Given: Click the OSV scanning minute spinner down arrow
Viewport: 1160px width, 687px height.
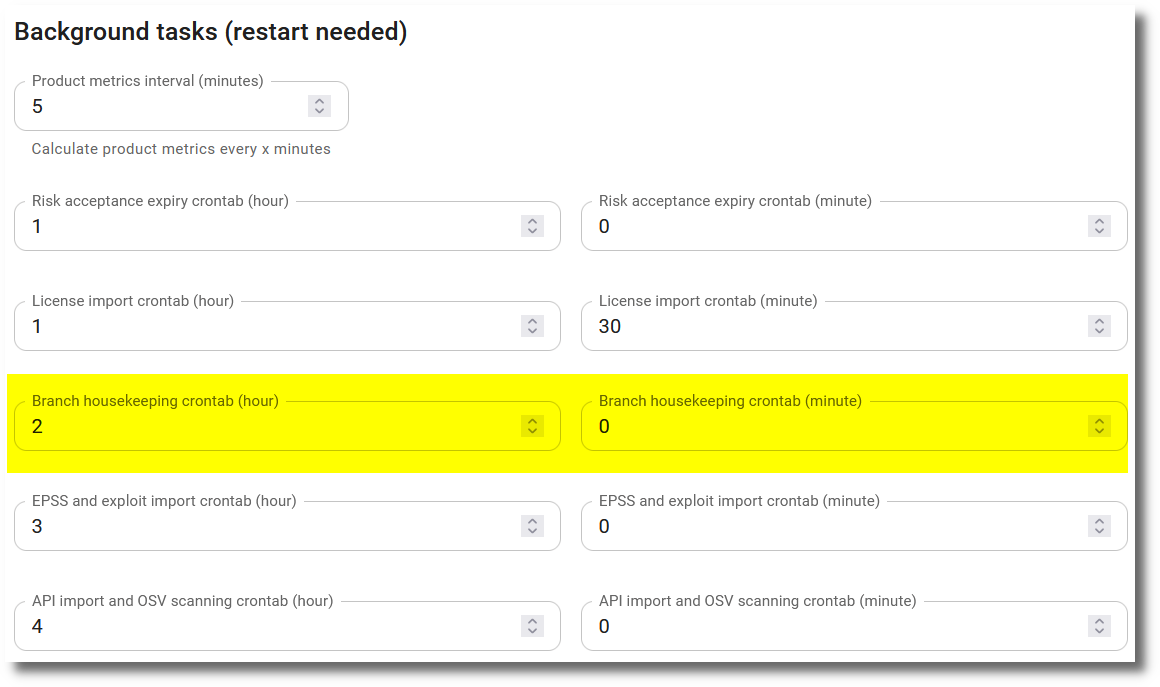Looking at the screenshot, I should coord(1098,631).
